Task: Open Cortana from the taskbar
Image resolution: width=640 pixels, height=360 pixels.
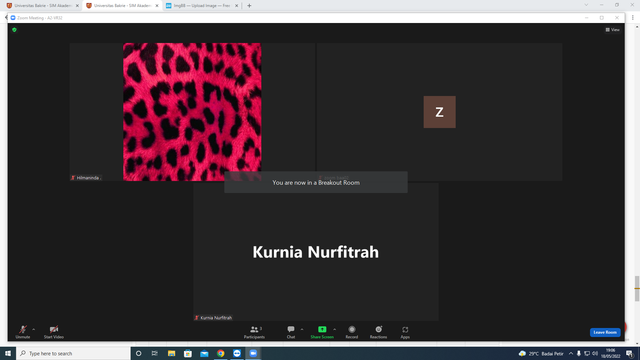Action: 138,353
